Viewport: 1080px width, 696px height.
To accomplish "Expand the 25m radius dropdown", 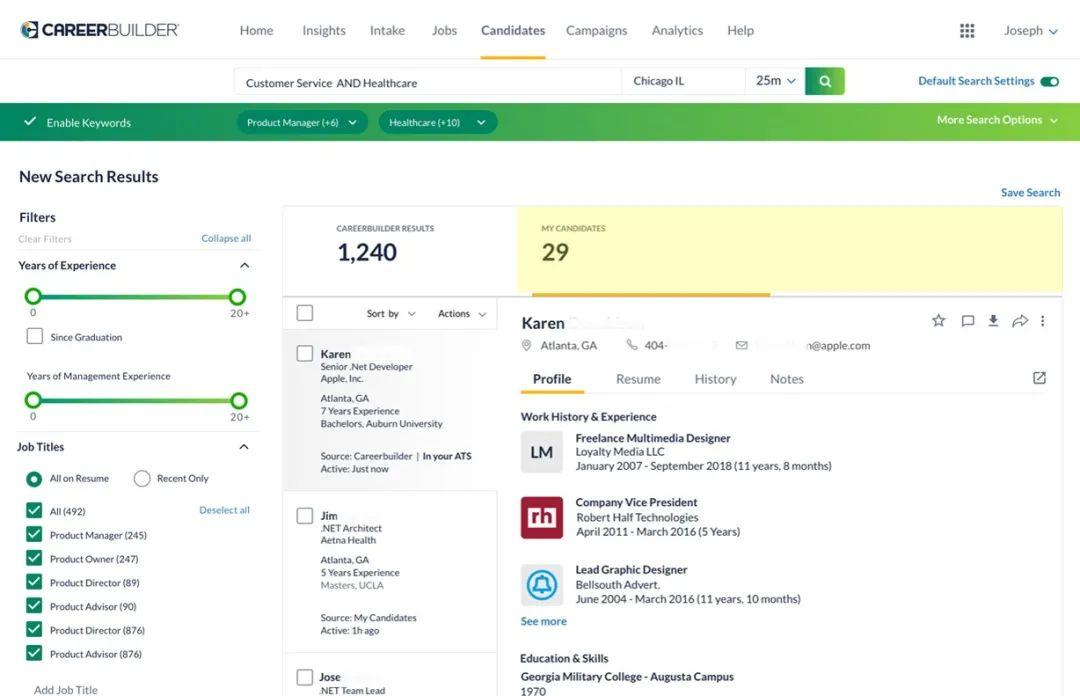I will point(776,81).
